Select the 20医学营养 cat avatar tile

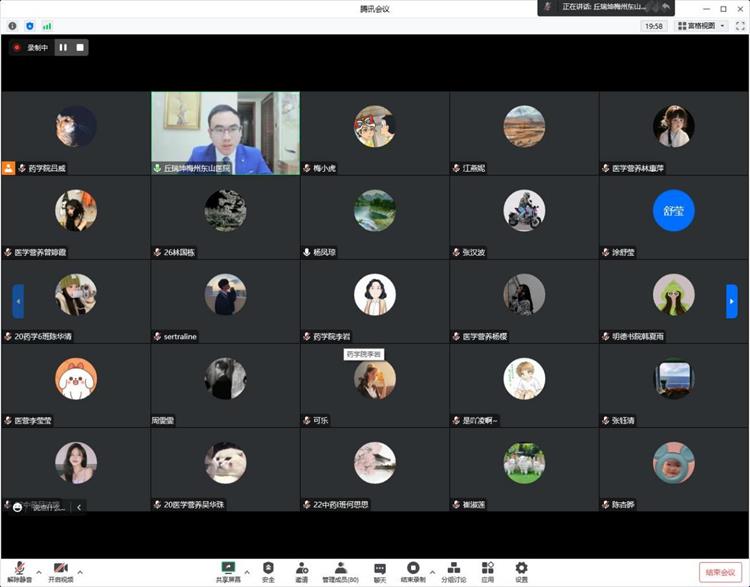(225, 470)
